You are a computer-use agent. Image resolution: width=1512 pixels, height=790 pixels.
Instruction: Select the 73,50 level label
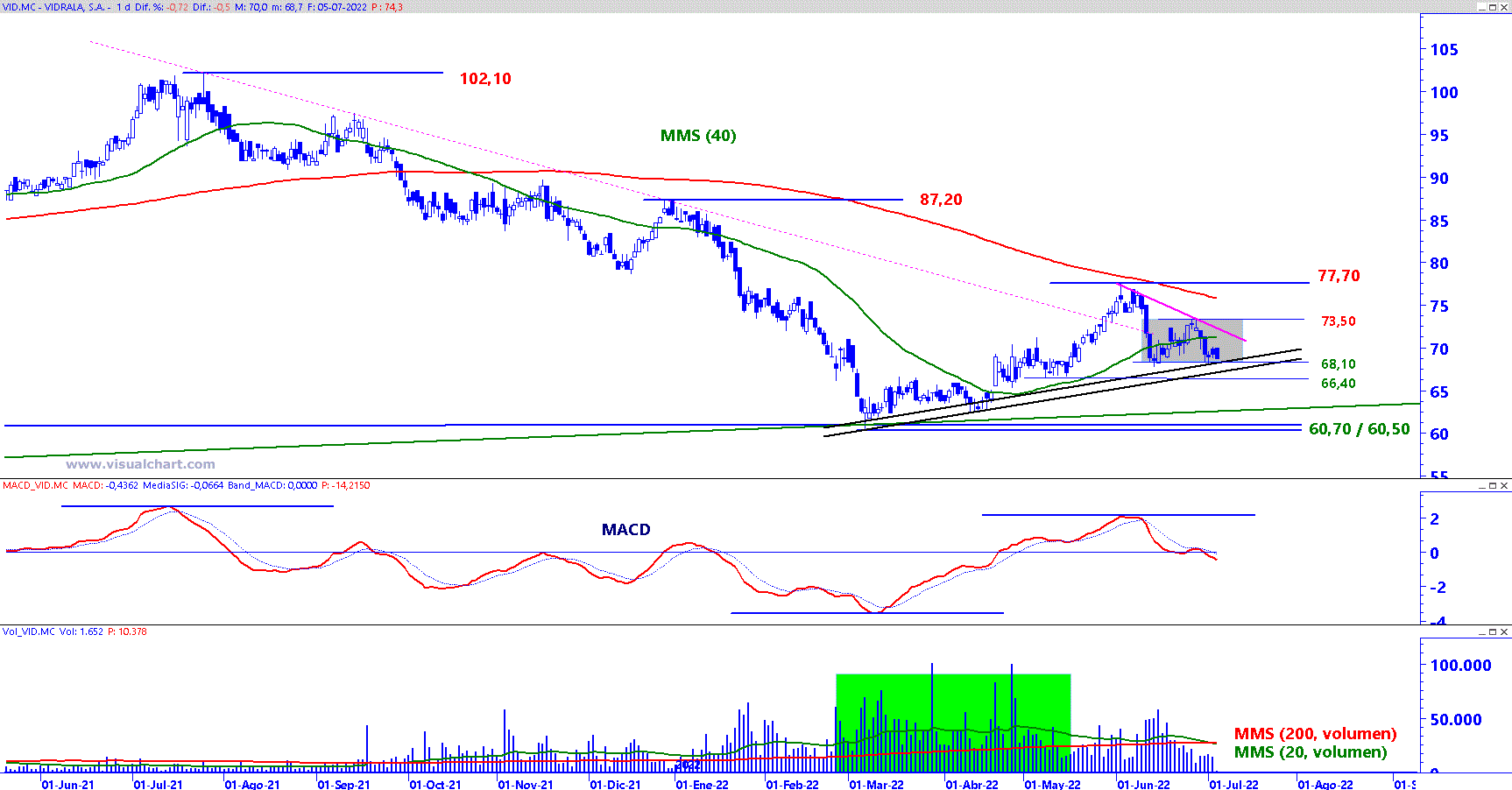(x=1339, y=321)
